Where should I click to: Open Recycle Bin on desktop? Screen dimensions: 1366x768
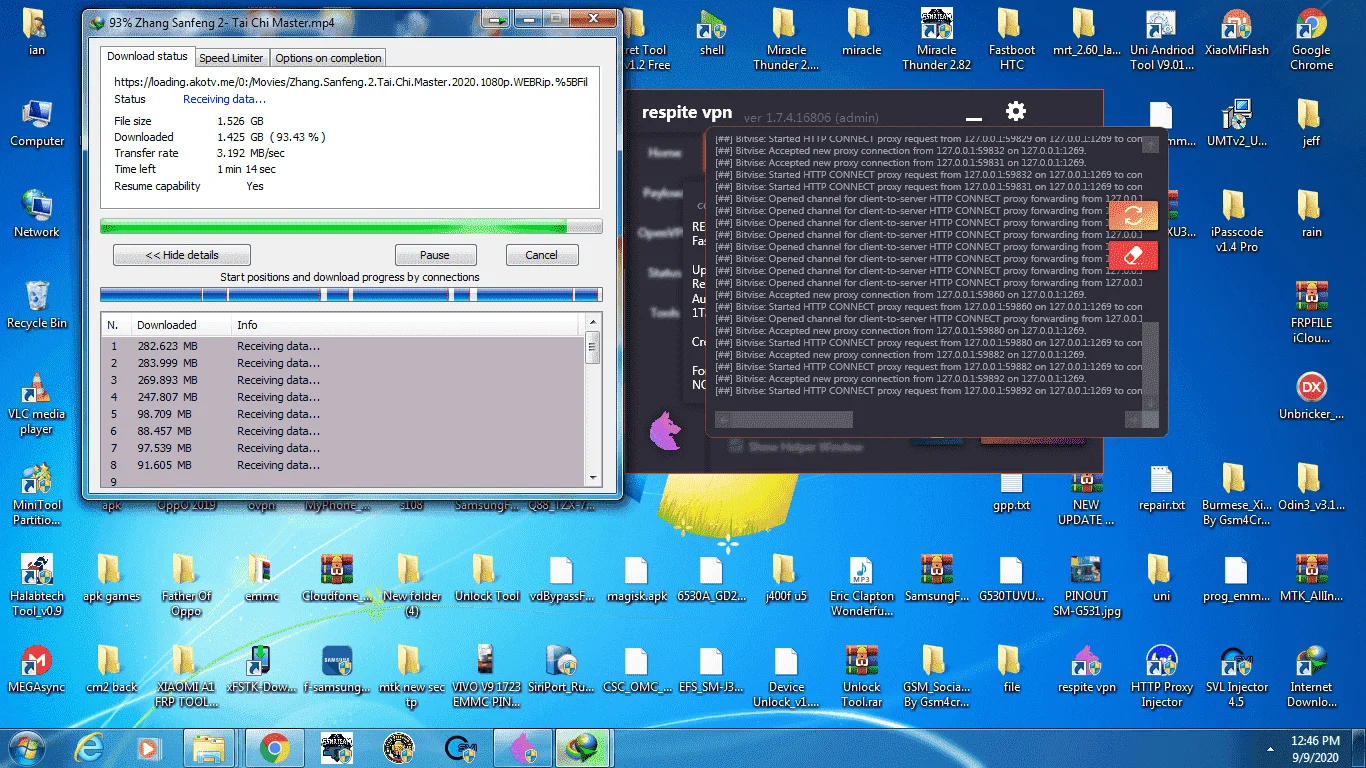click(37, 305)
